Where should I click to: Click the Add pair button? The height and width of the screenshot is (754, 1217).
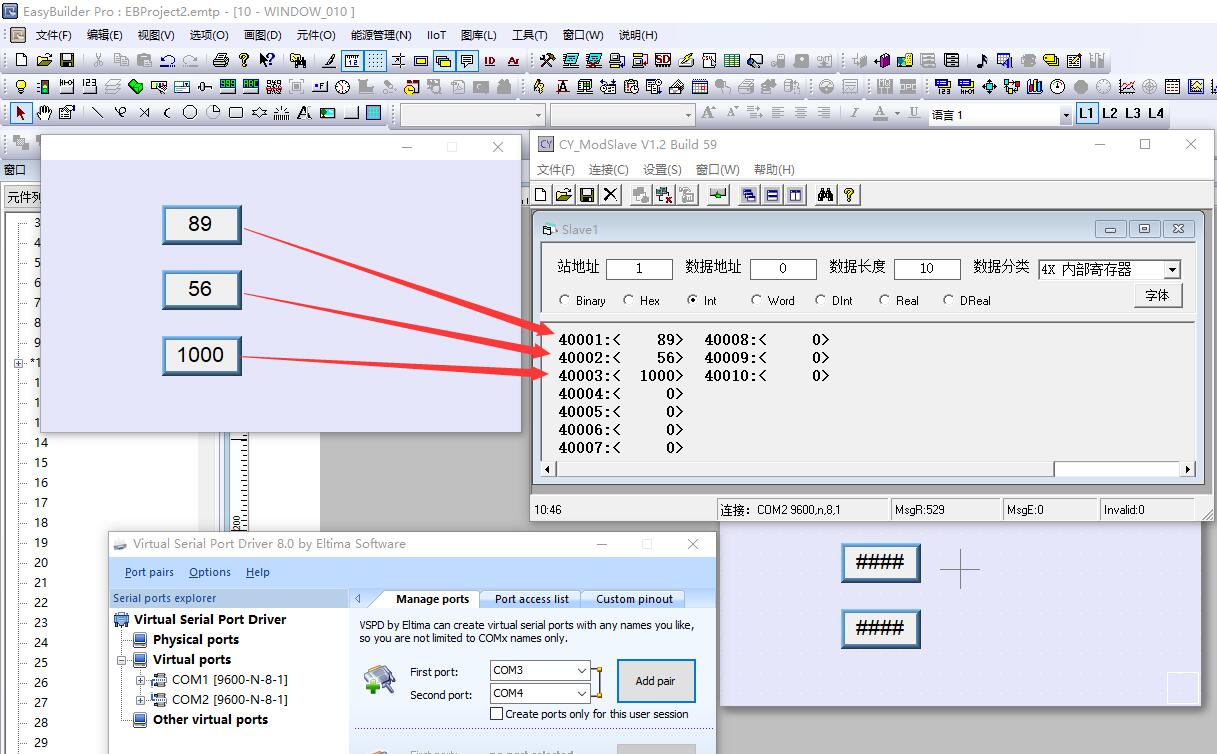tap(655, 681)
